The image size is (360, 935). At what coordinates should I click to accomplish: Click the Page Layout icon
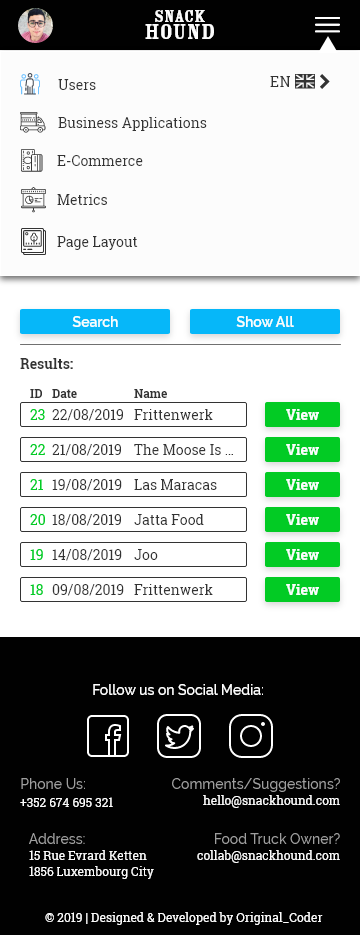tap(33, 242)
